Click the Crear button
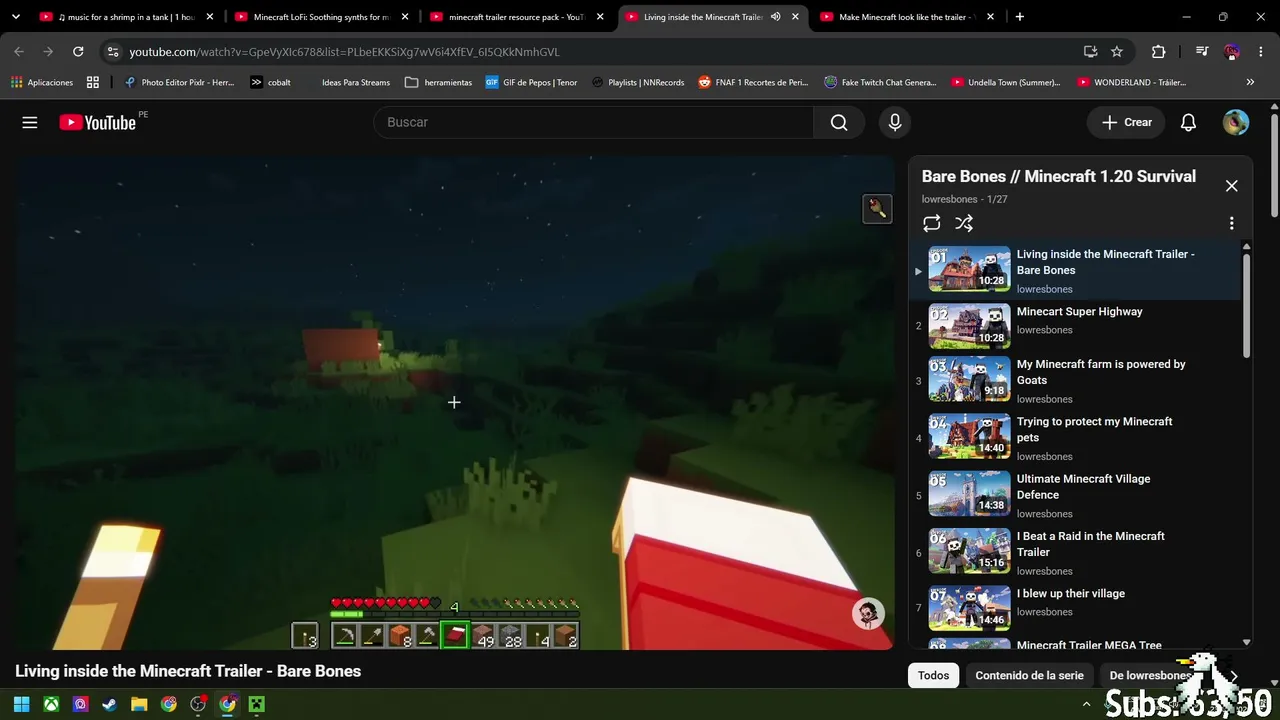The image size is (1280, 720). click(1127, 122)
